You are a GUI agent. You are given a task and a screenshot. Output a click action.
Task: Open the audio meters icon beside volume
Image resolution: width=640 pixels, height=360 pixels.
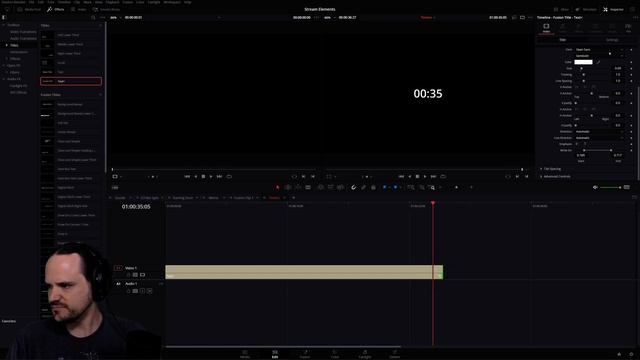click(x=627, y=187)
